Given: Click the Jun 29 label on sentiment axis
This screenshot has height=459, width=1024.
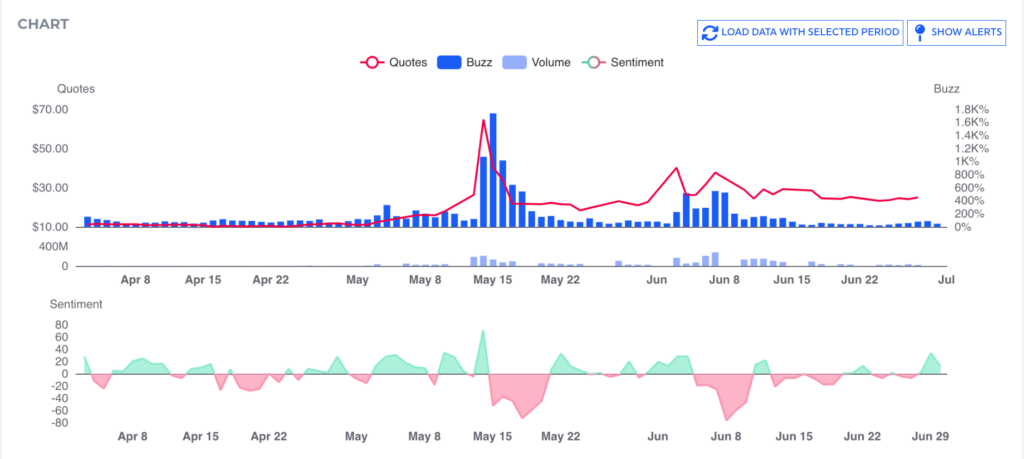Looking at the screenshot, I should coord(928,437).
